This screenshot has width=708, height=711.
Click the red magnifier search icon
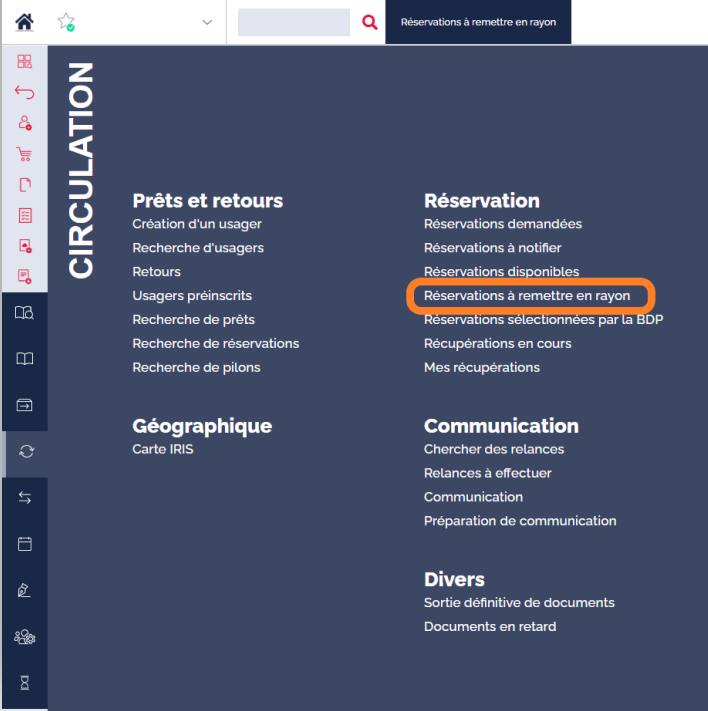(370, 22)
